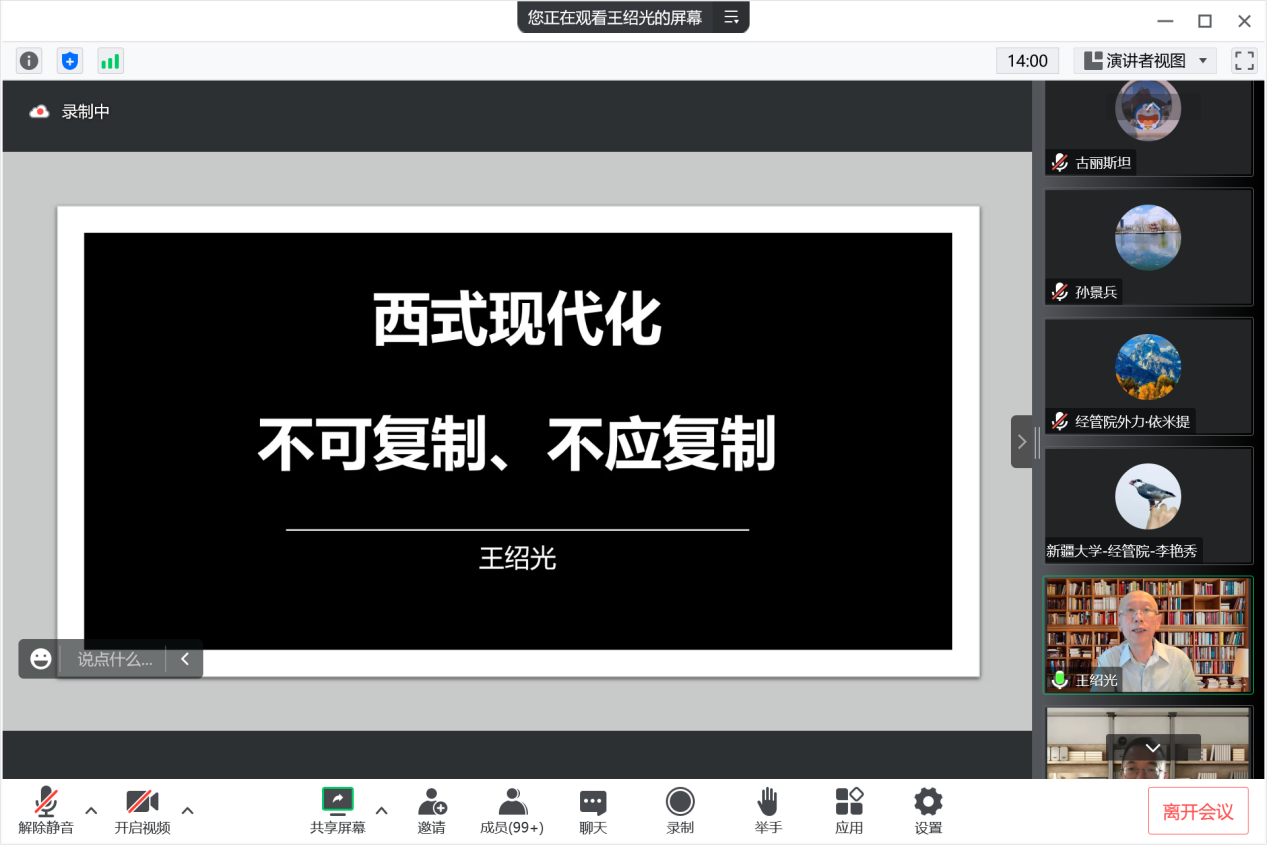
Task: Click the meeting security shield icon
Action: (x=69, y=60)
